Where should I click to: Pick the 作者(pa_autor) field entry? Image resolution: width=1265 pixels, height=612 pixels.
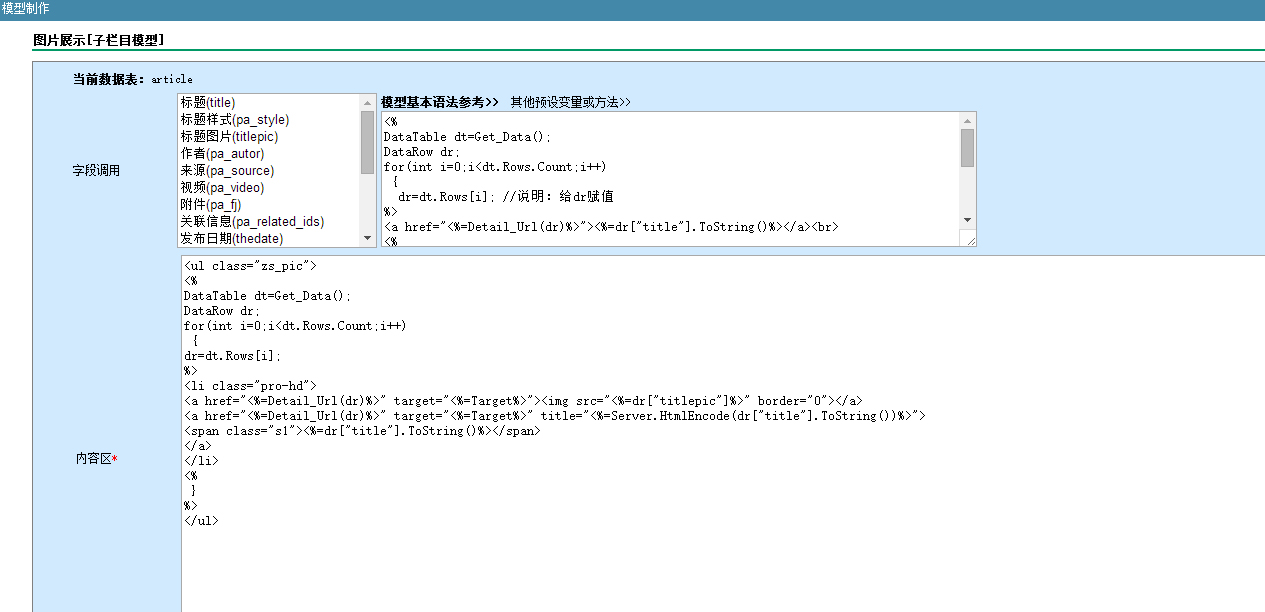tap(222, 153)
